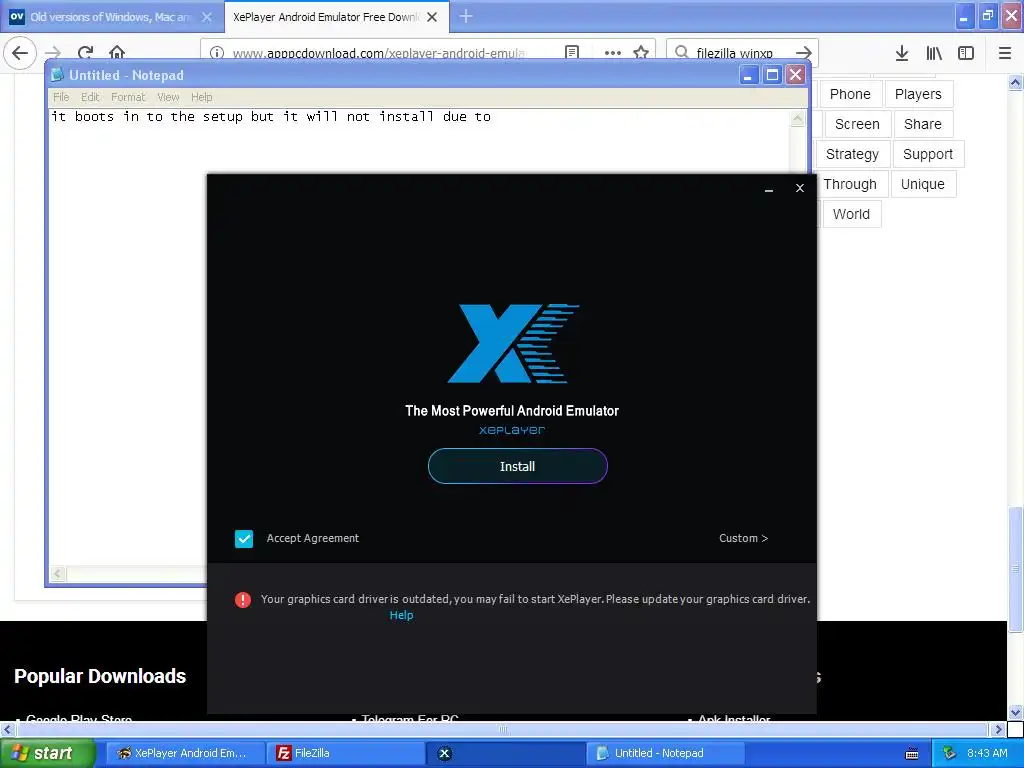Minimize the Notepad window

pyautogui.click(x=748, y=75)
